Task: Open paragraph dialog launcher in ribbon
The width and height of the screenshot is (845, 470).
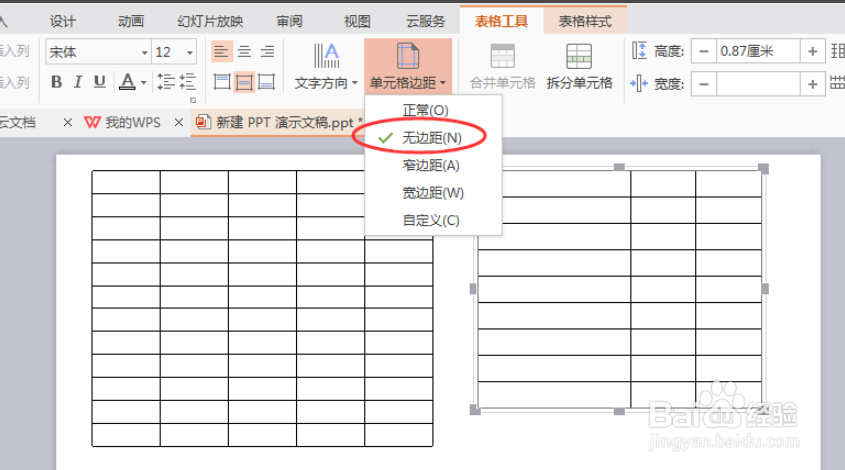Action: tap(193, 100)
